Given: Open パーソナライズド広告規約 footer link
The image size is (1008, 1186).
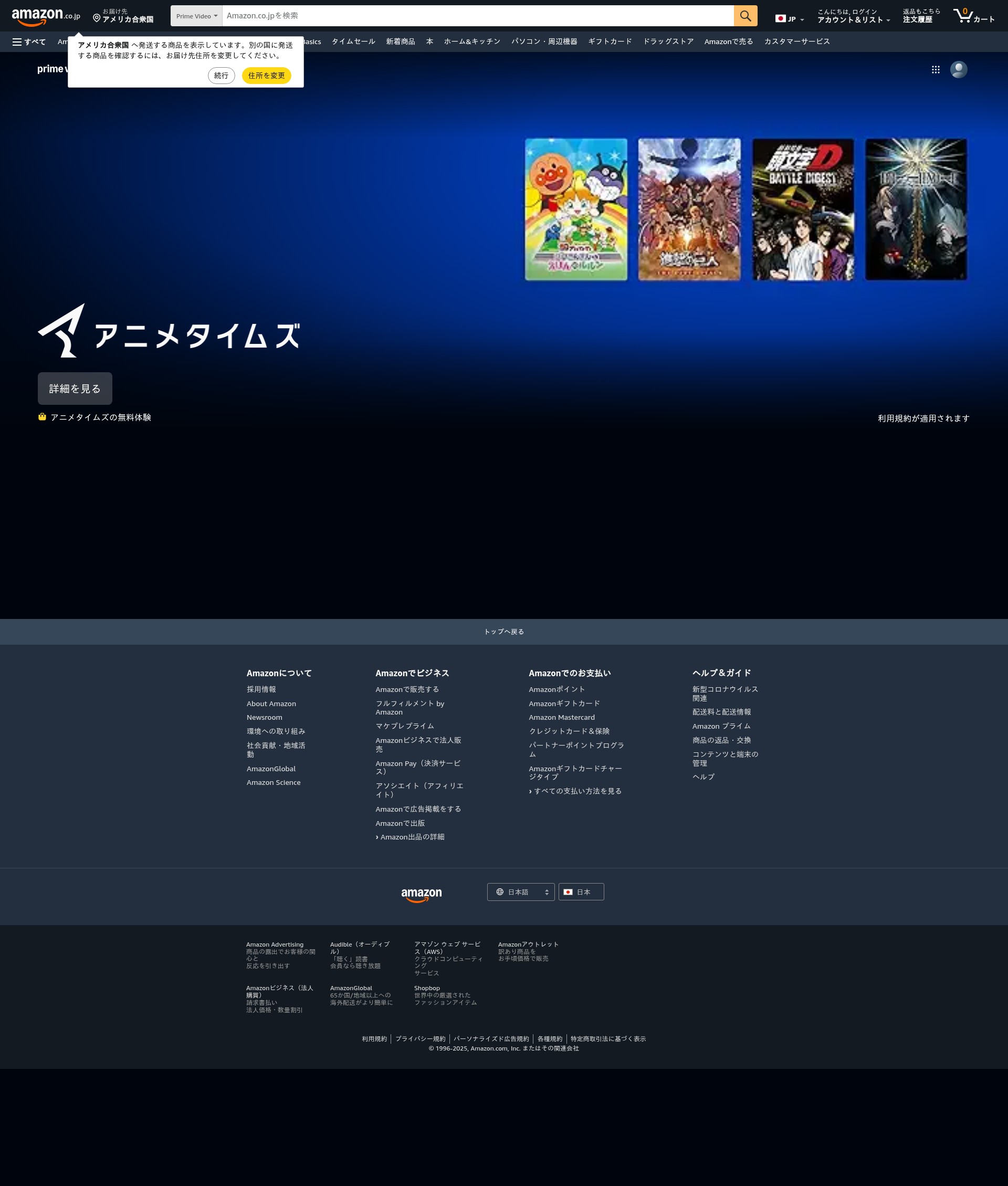Looking at the screenshot, I should coord(491,1038).
